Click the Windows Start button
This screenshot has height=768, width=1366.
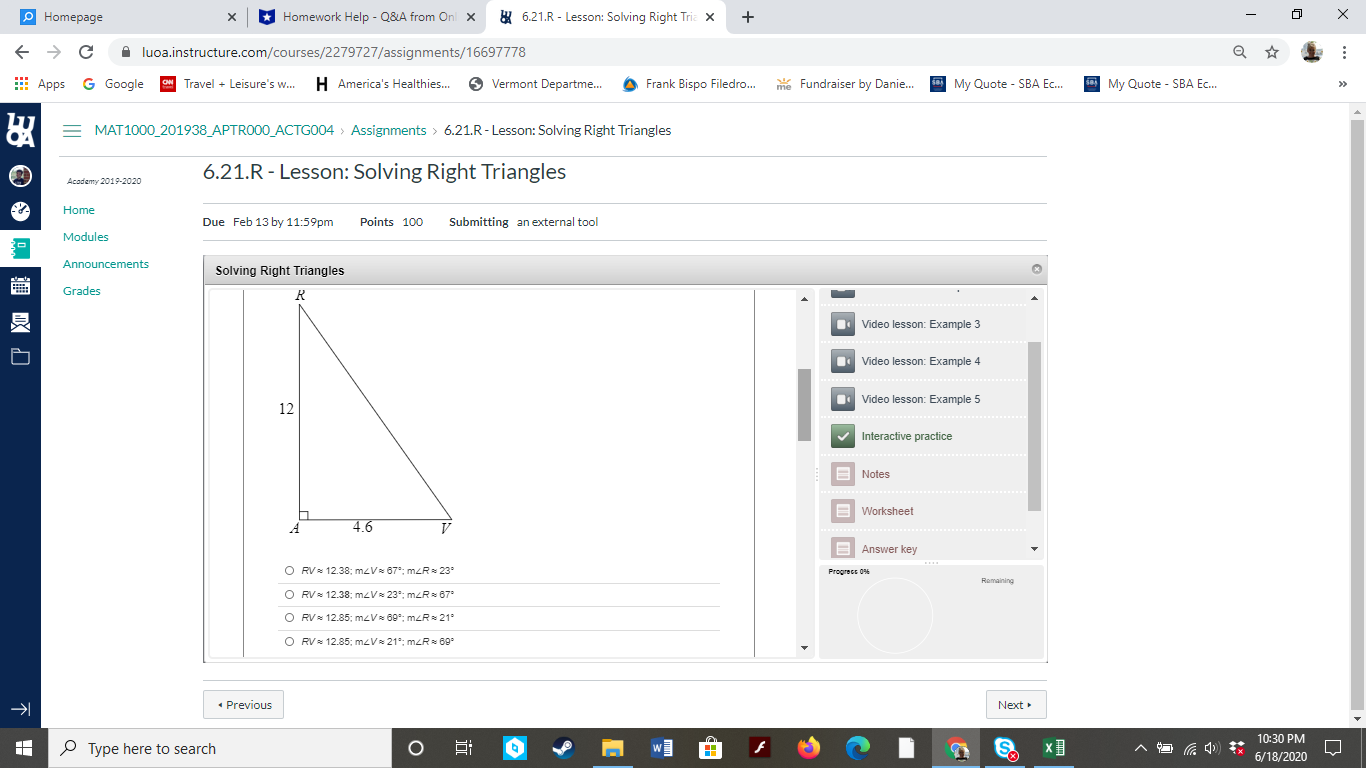click(24, 748)
